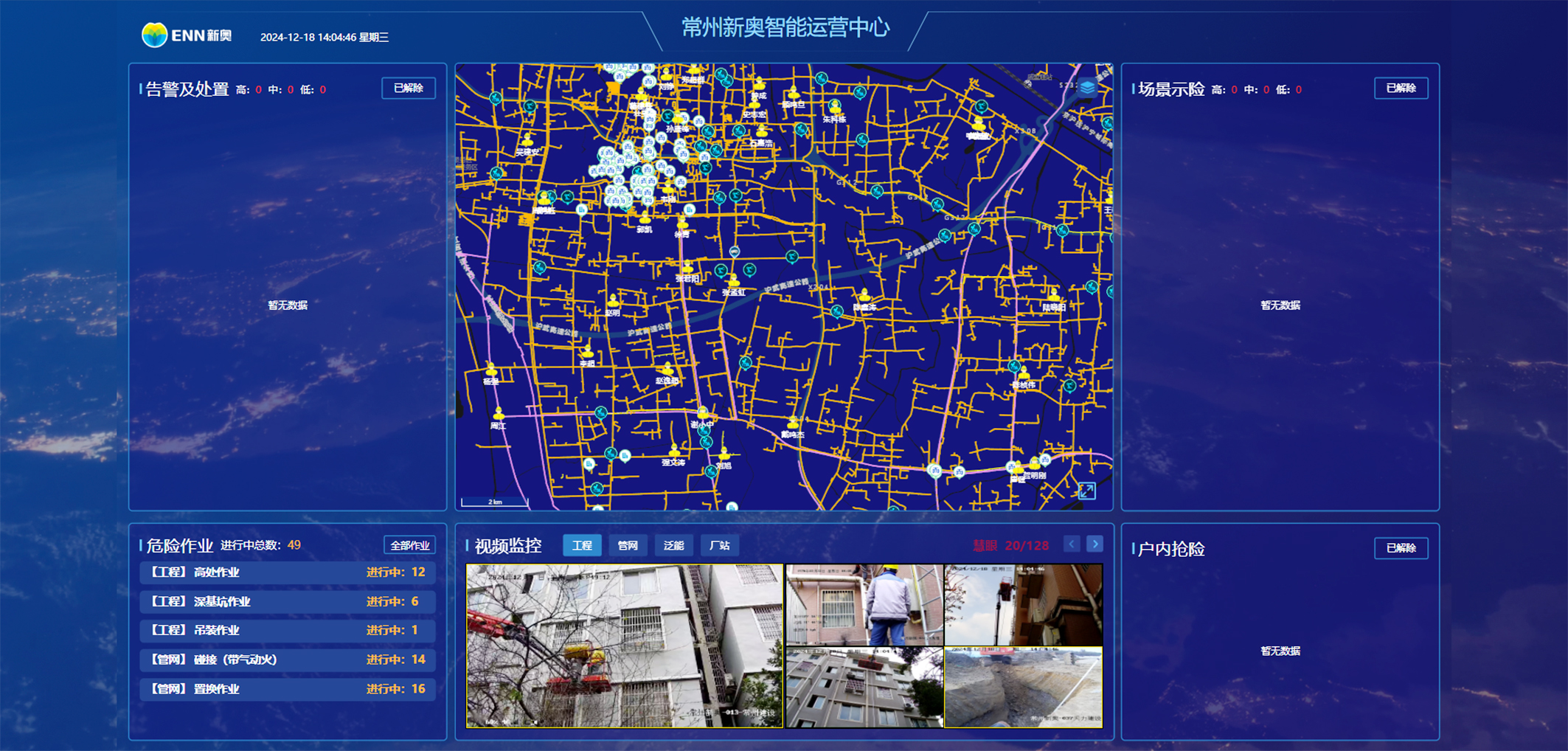Click the date 2024-12-18 14:04:46 星期三
The height and width of the screenshot is (751, 1568).
(x=325, y=37)
